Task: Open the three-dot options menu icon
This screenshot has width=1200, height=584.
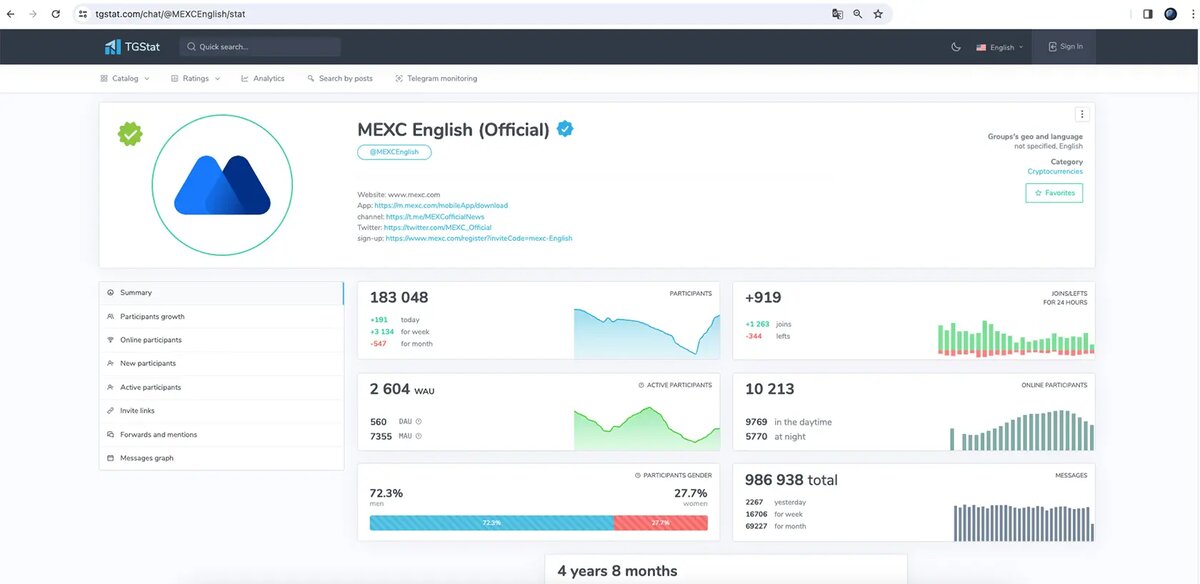Action: [1082, 114]
